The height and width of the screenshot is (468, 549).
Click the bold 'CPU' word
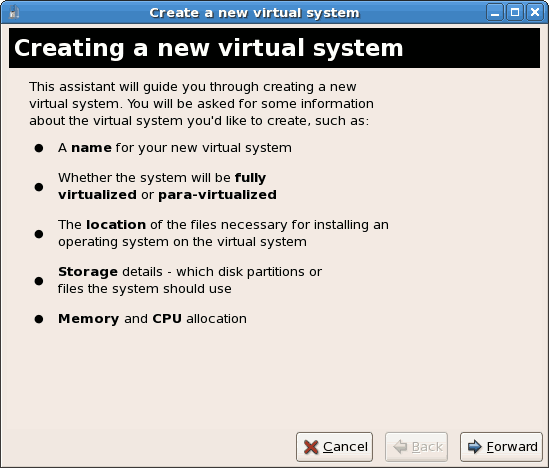167,319
